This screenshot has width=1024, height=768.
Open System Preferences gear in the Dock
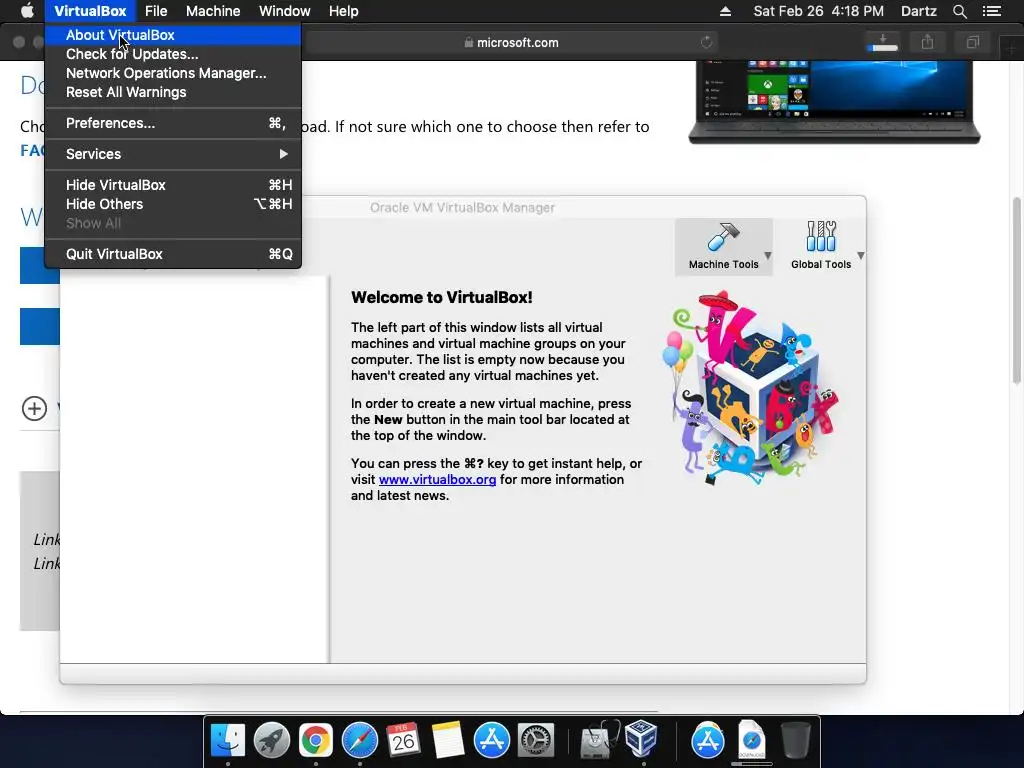click(536, 741)
